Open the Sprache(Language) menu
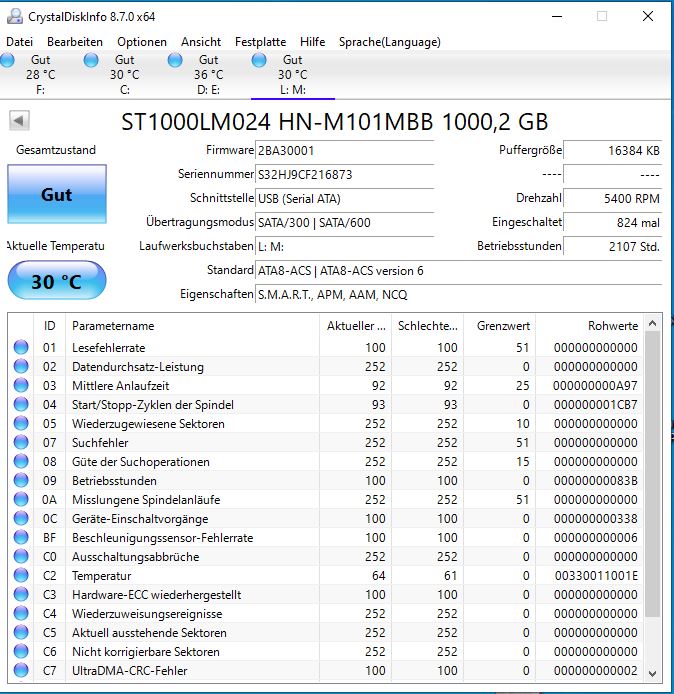Image resolution: width=674 pixels, height=694 pixels. coord(390,42)
